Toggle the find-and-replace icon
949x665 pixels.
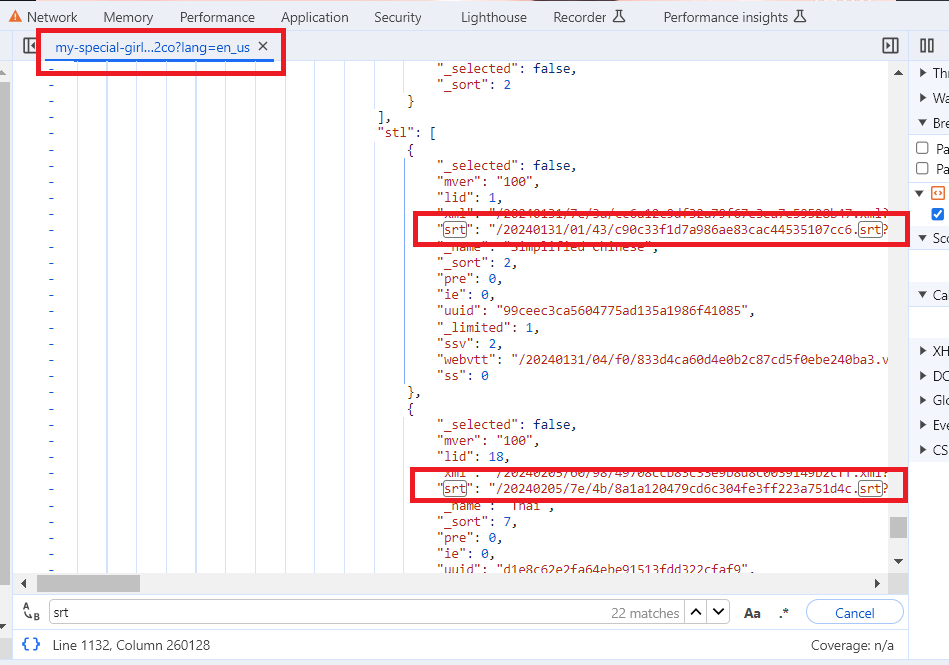[x=30, y=611]
